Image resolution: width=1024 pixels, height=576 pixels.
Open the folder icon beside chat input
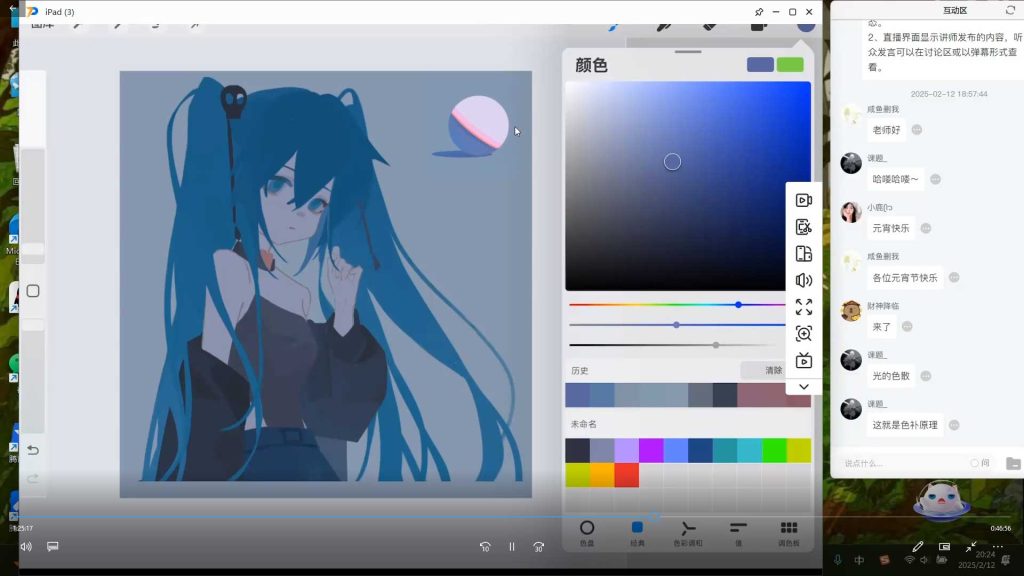pos(1013,463)
